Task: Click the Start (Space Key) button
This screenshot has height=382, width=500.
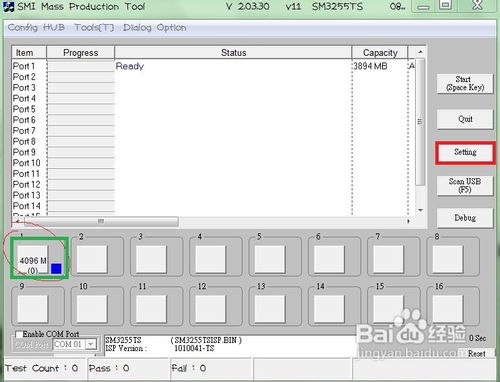Action: pyautogui.click(x=465, y=84)
